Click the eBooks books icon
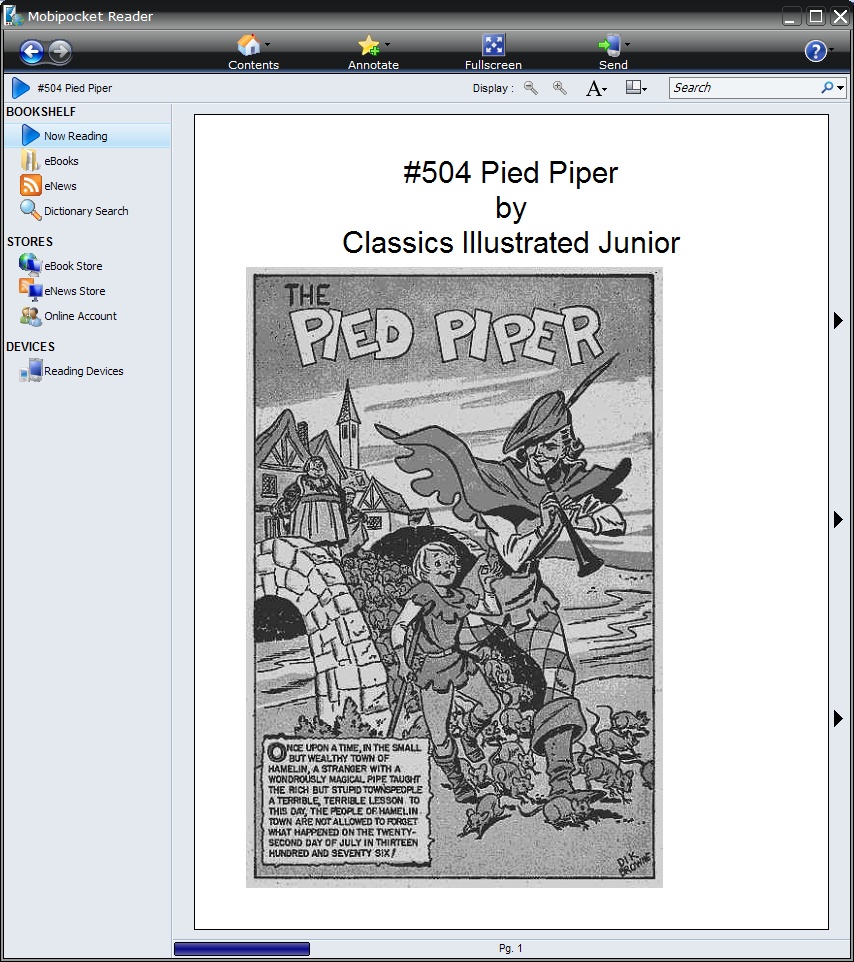Viewport: 854px width, 962px height. pyautogui.click(x=30, y=160)
